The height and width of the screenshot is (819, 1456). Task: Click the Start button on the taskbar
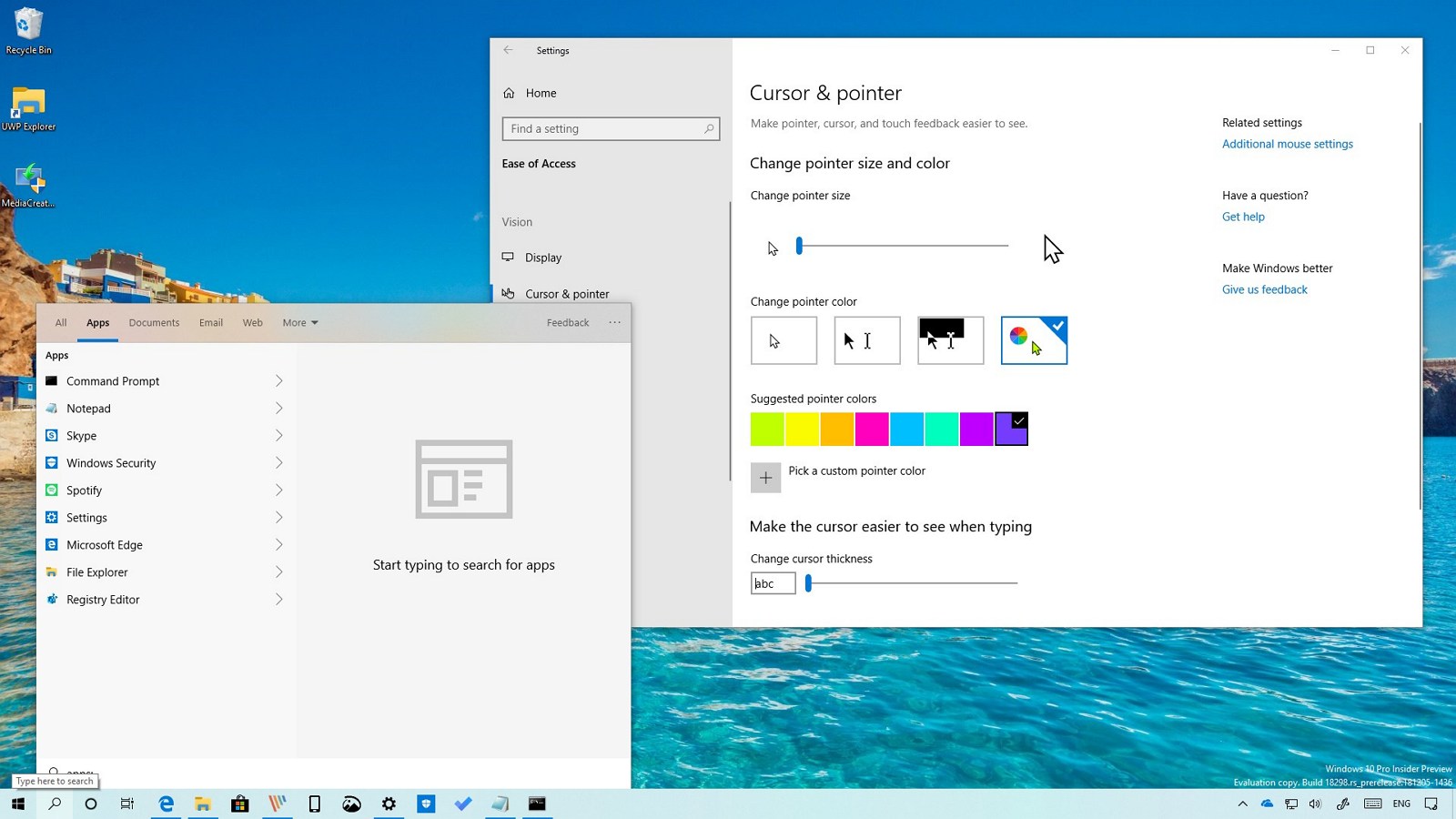click(18, 804)
